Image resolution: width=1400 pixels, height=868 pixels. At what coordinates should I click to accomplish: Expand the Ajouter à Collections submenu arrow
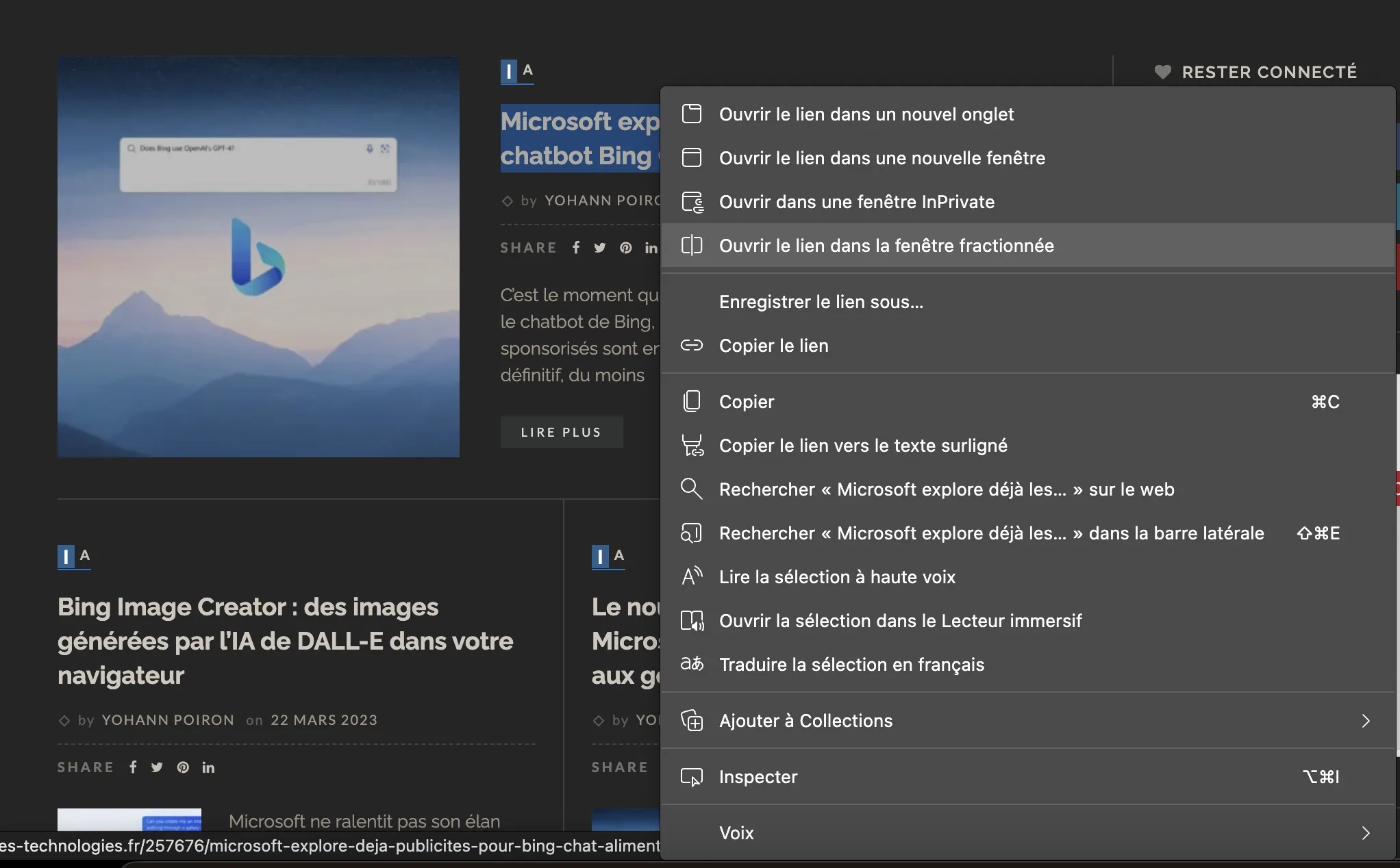point(1366,720)
